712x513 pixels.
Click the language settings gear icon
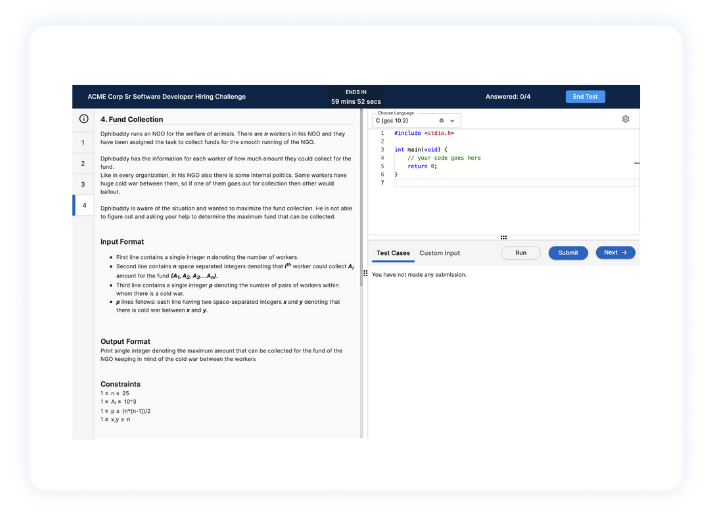pos(441,120)
